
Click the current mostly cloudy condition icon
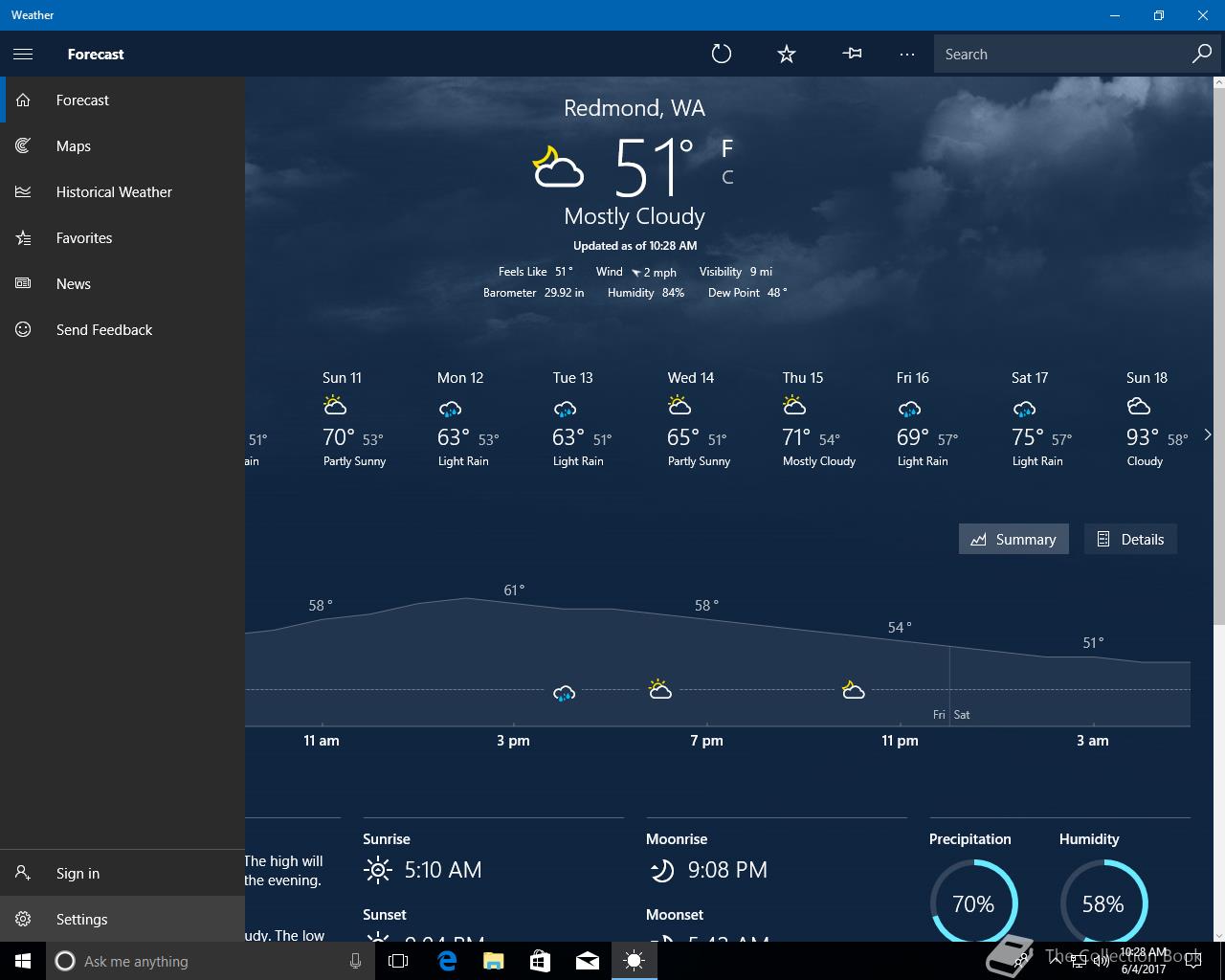558,167
